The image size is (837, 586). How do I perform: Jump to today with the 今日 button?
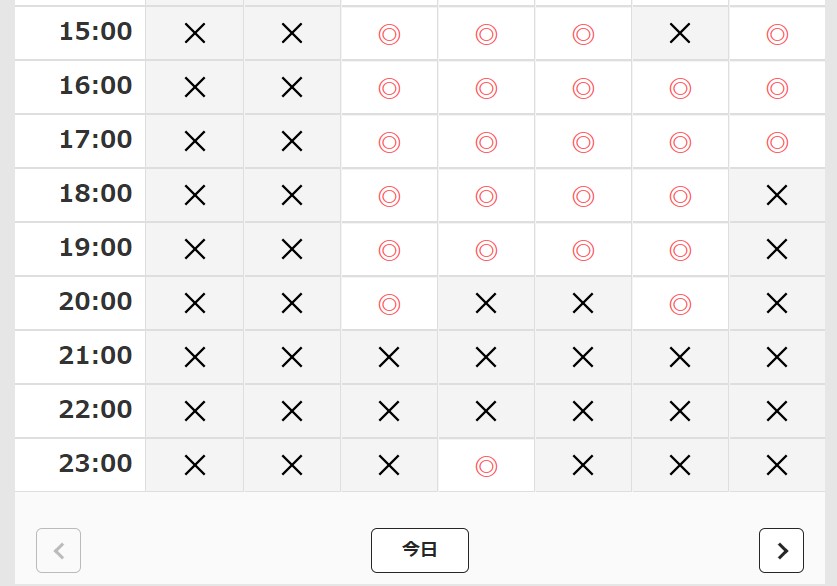(420, 550)
